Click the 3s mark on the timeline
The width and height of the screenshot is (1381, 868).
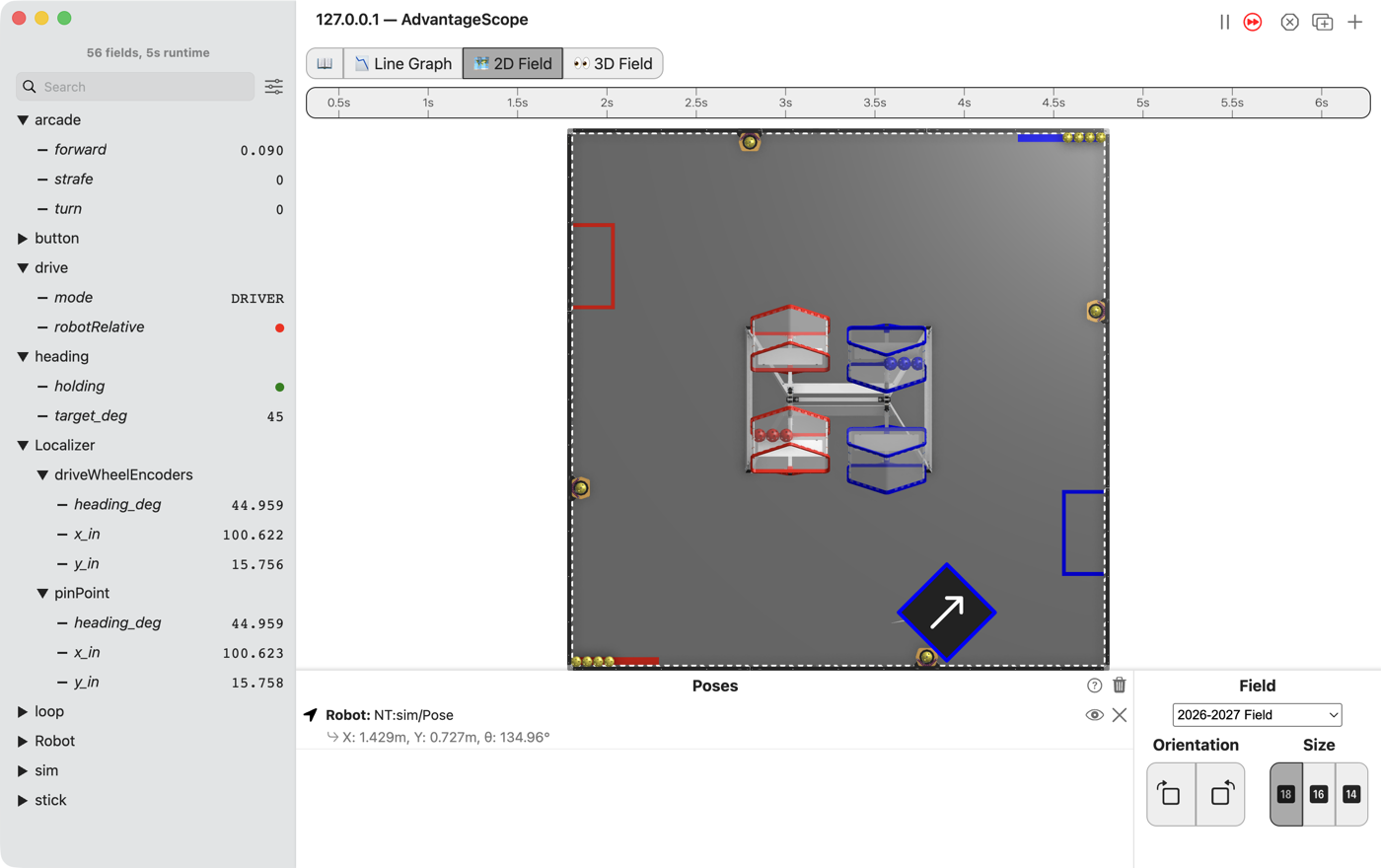point(785,103)
